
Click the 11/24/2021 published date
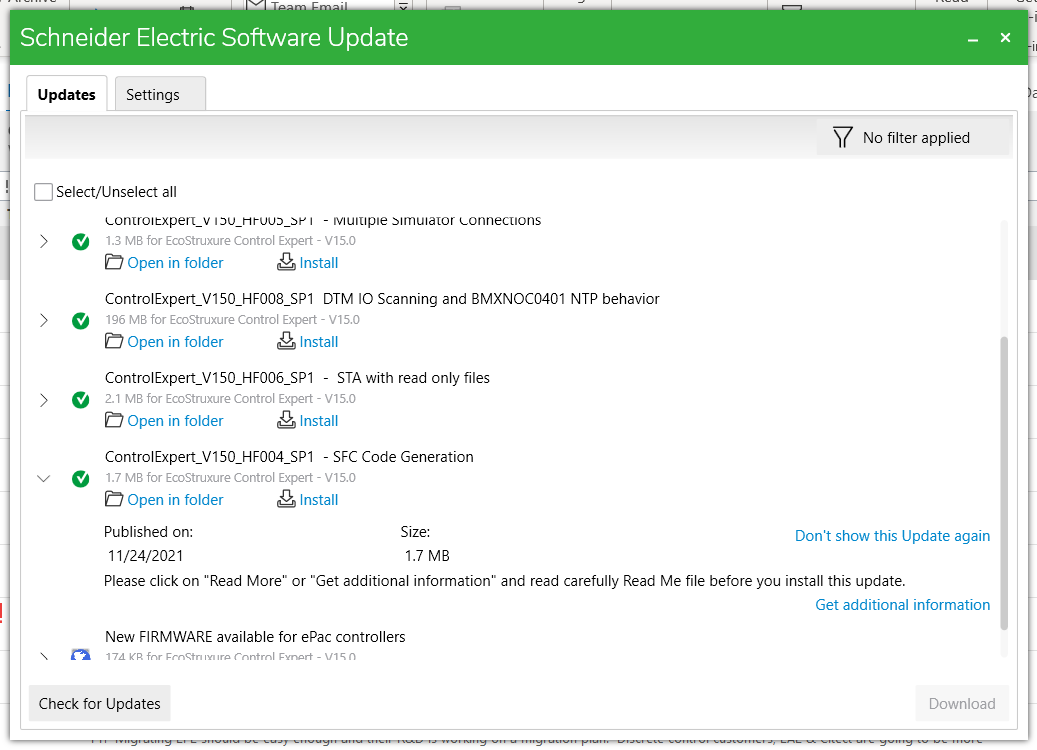pos(145,556)
